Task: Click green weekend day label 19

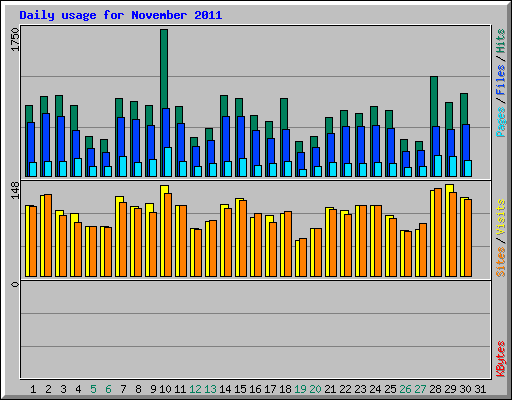Action: coord(300,389)
